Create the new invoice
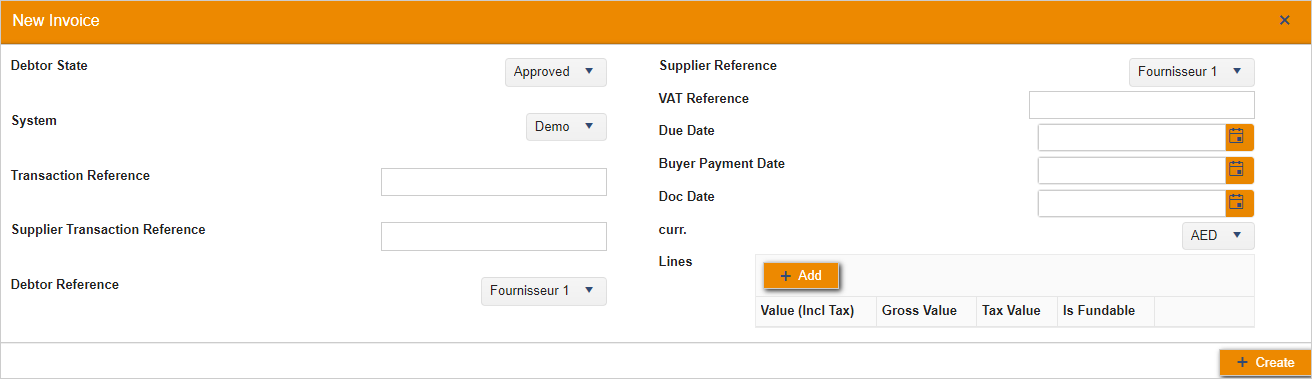 [x=1265, y=363]
